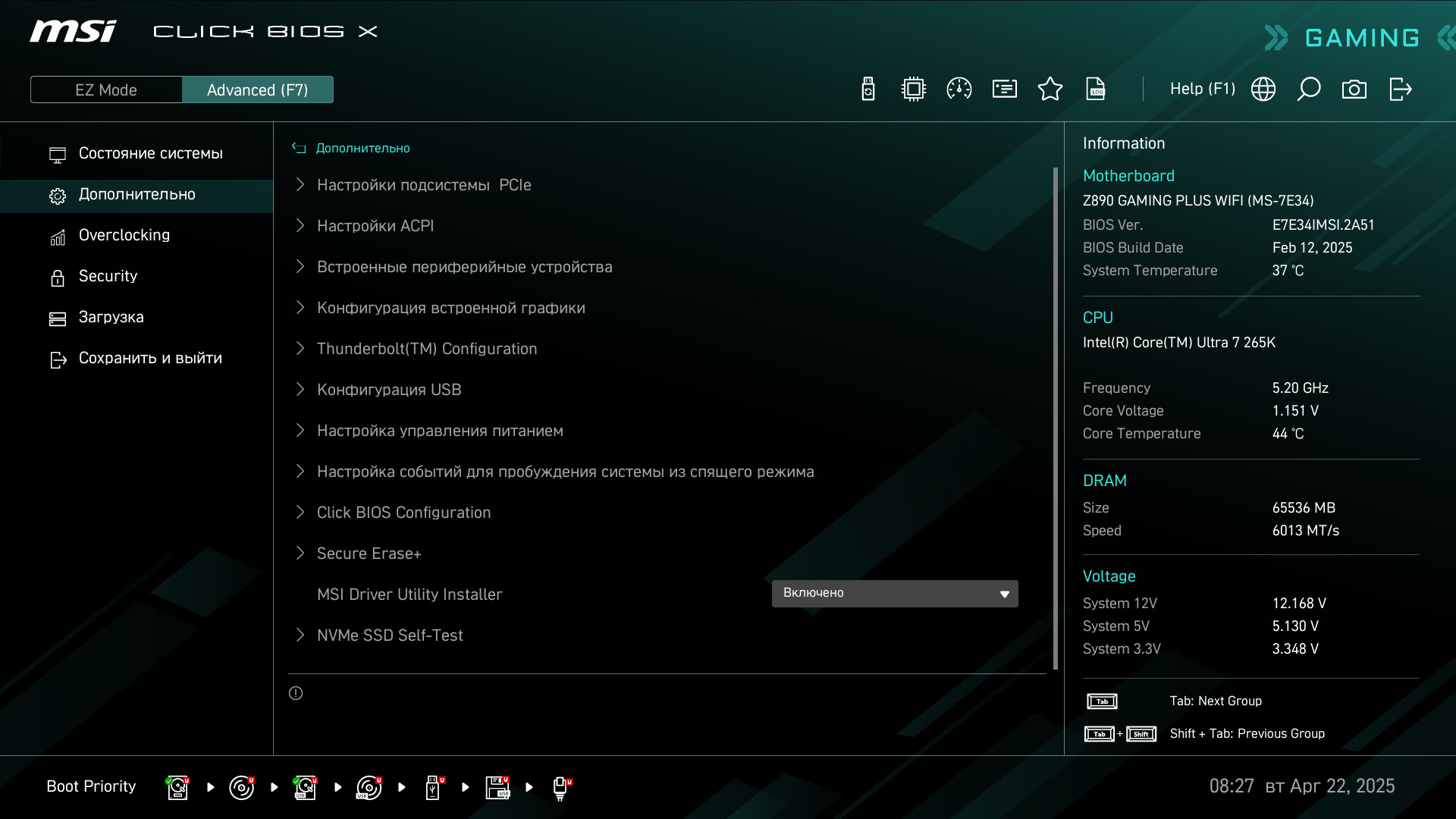Image resolution: width=1456 pixels, height=819 pixels.
Task: Click the globe language icon
Action: (x=1263, y=89)
